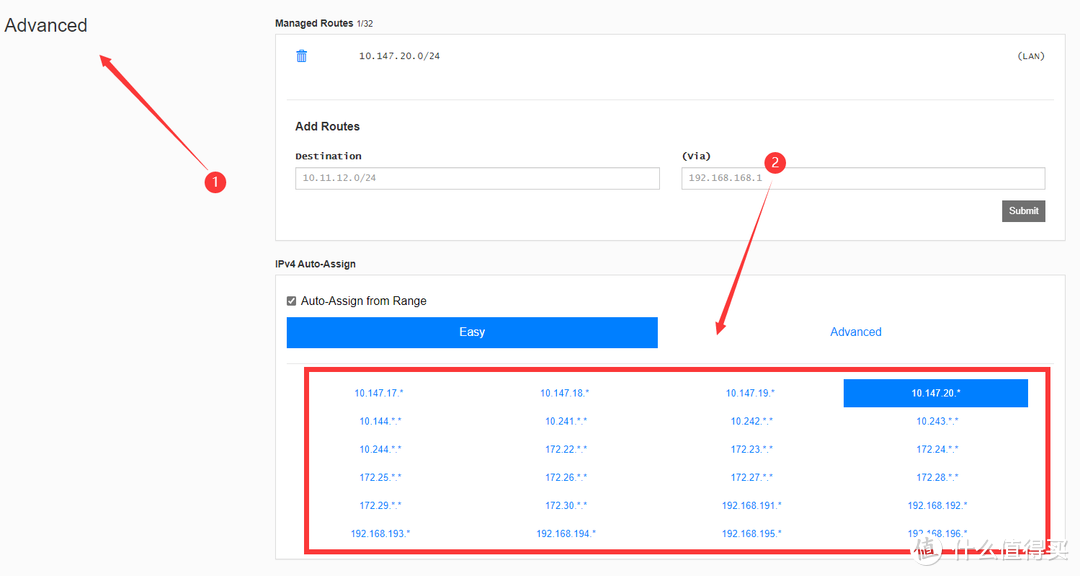
Task: Click the via gateway input field
Action: point(862,178)
